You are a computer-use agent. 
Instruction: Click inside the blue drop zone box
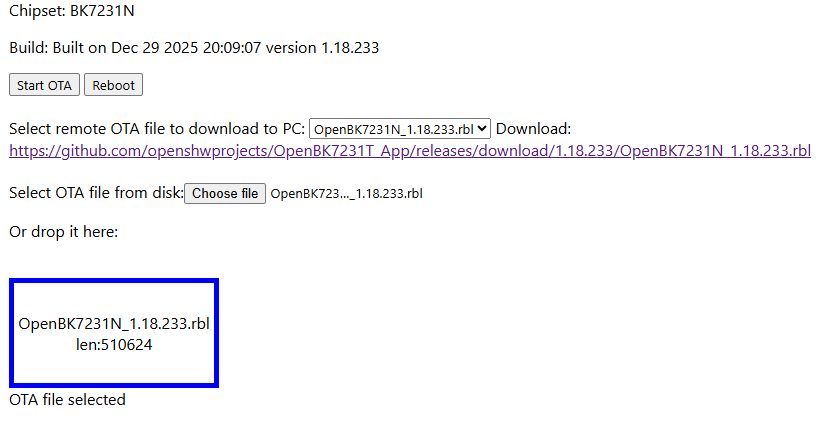pos(114,333)
